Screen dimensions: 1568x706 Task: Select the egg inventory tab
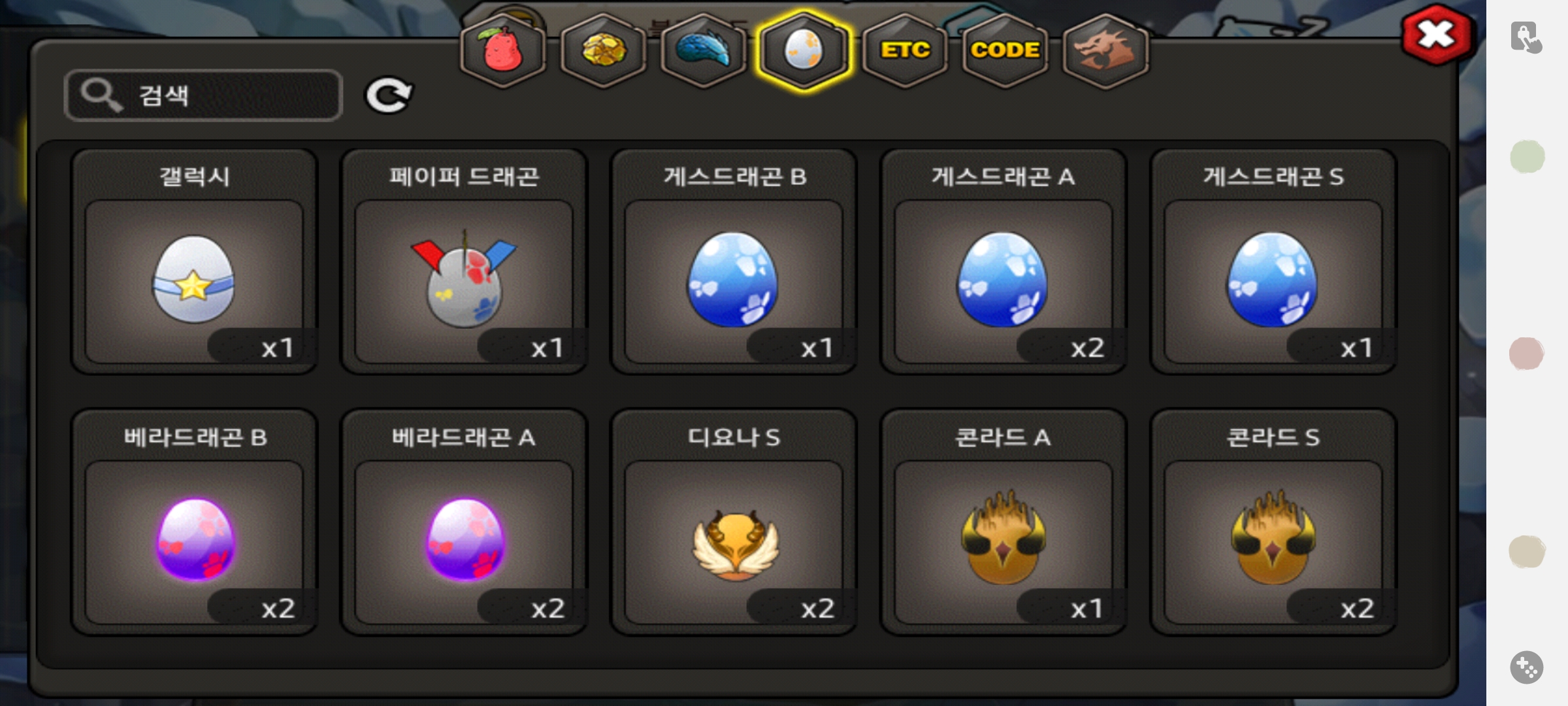804,50
